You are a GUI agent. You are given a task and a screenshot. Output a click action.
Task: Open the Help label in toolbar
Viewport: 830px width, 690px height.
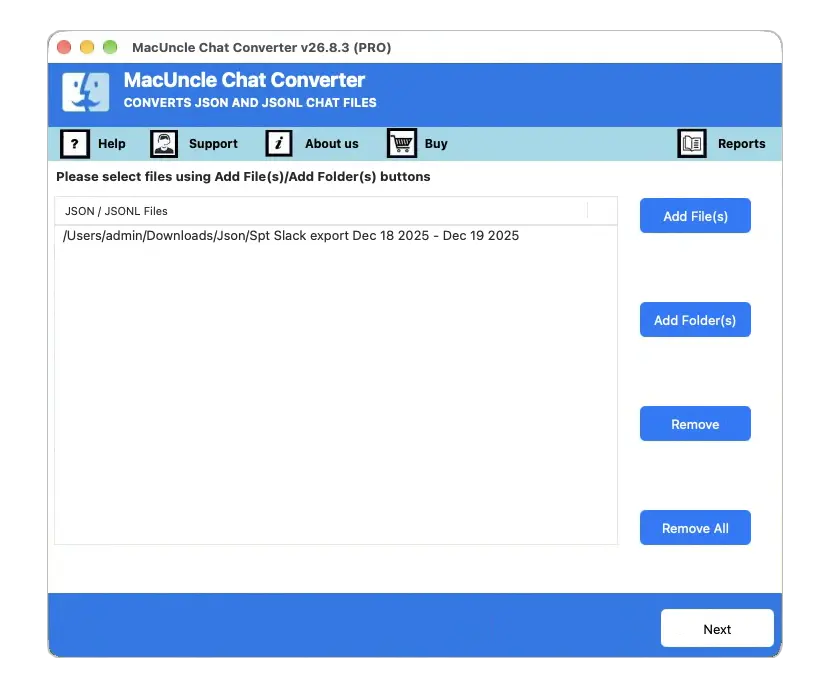point(112,143)
